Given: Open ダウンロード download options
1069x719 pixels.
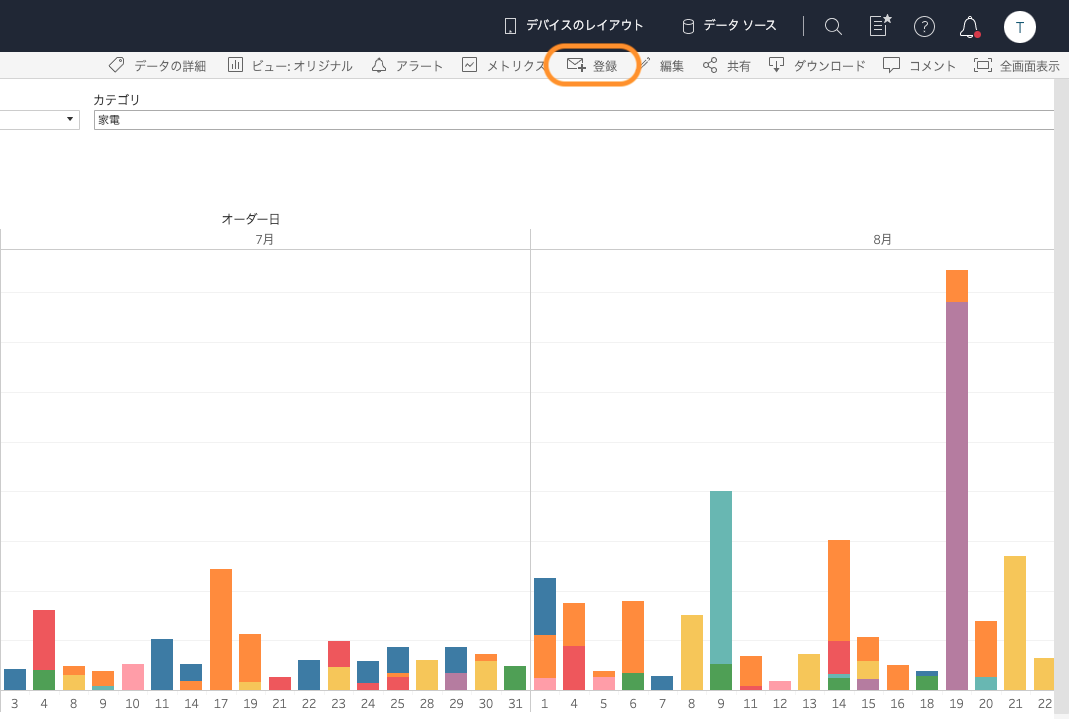Looking at the screenshot, I should point(817,65).
